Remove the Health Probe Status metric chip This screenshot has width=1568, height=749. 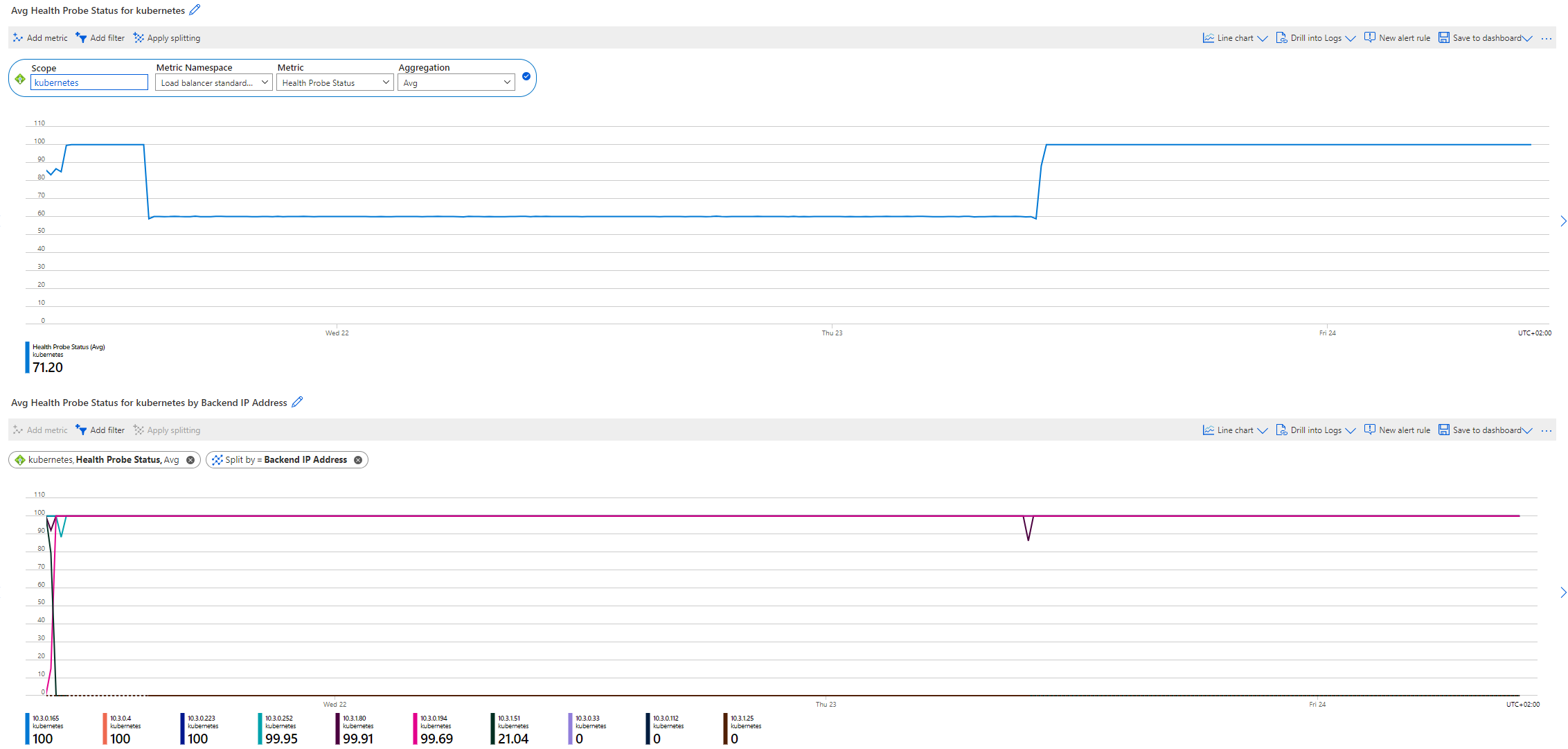pos(190,459)
